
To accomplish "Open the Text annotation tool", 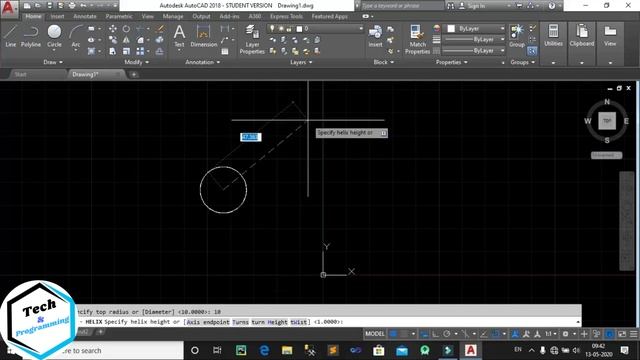I will coord(179,36).
